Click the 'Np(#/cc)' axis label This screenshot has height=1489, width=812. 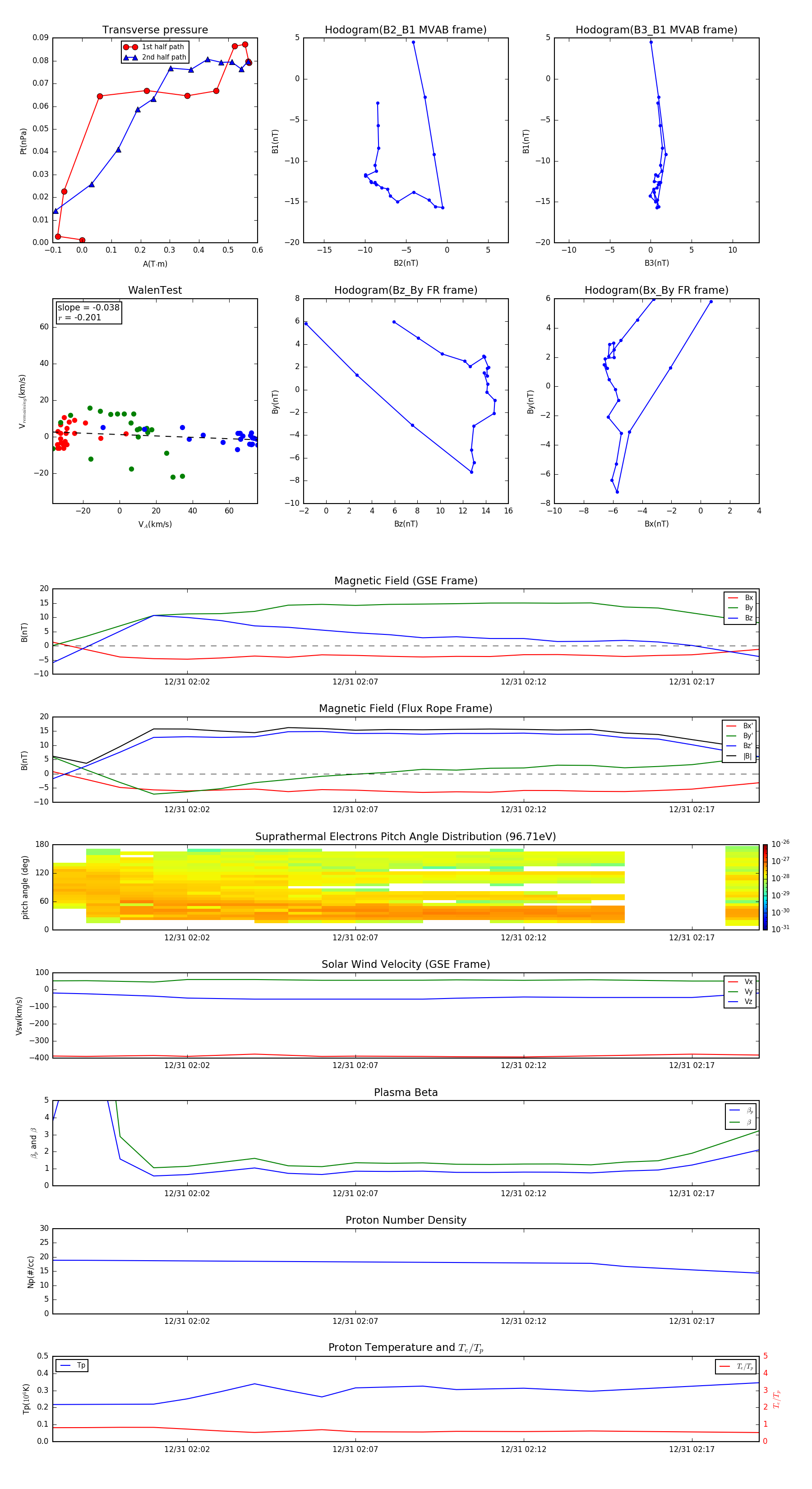pos(31,1272)
